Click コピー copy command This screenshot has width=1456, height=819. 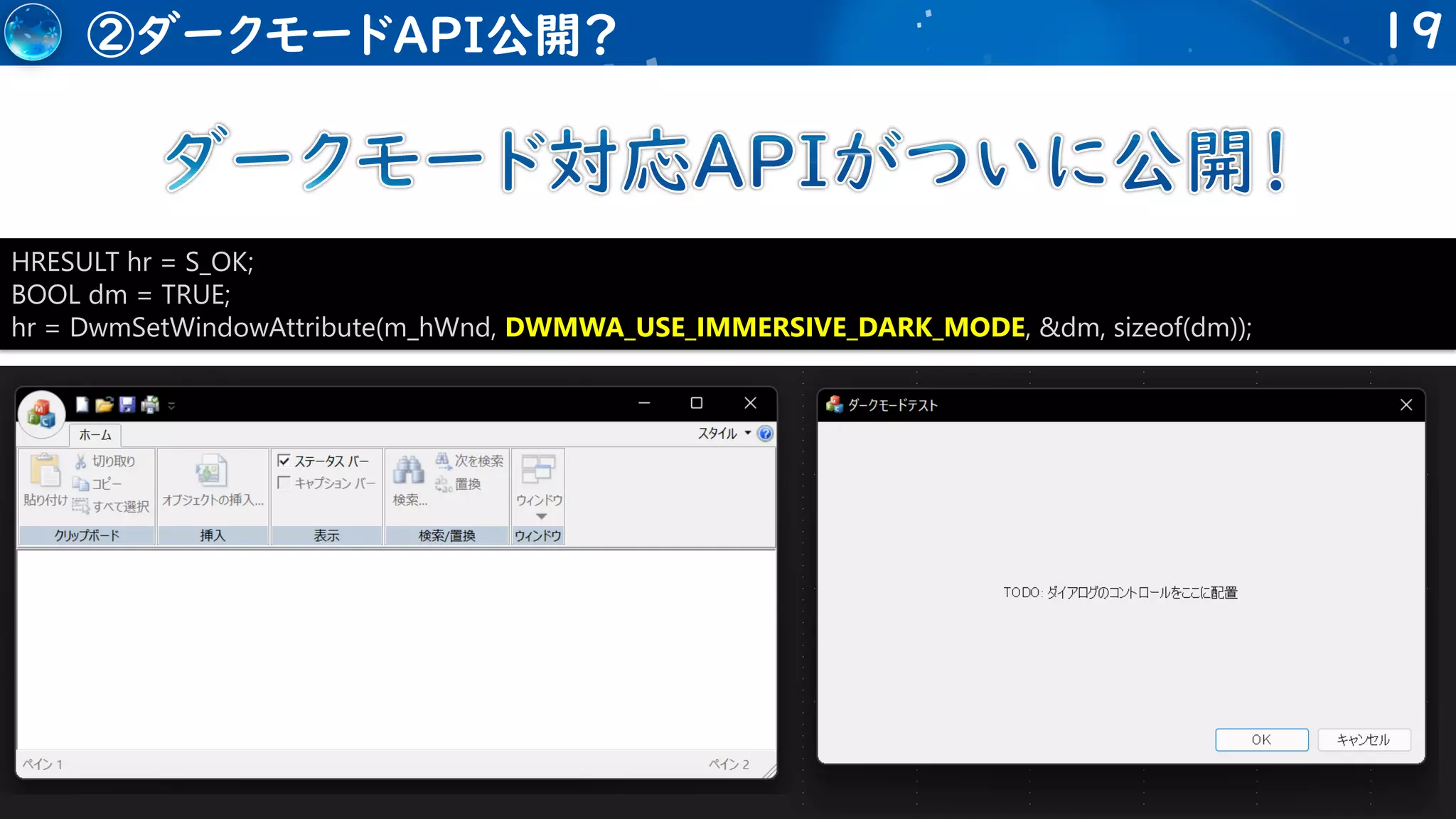click(97, 484)
